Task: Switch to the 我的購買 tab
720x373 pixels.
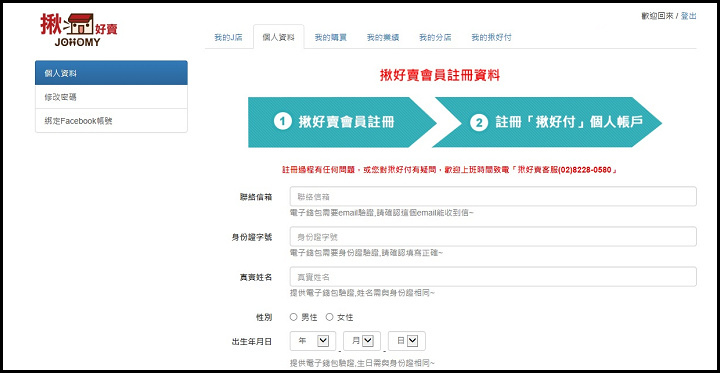Action: click(x=331, y=38)
